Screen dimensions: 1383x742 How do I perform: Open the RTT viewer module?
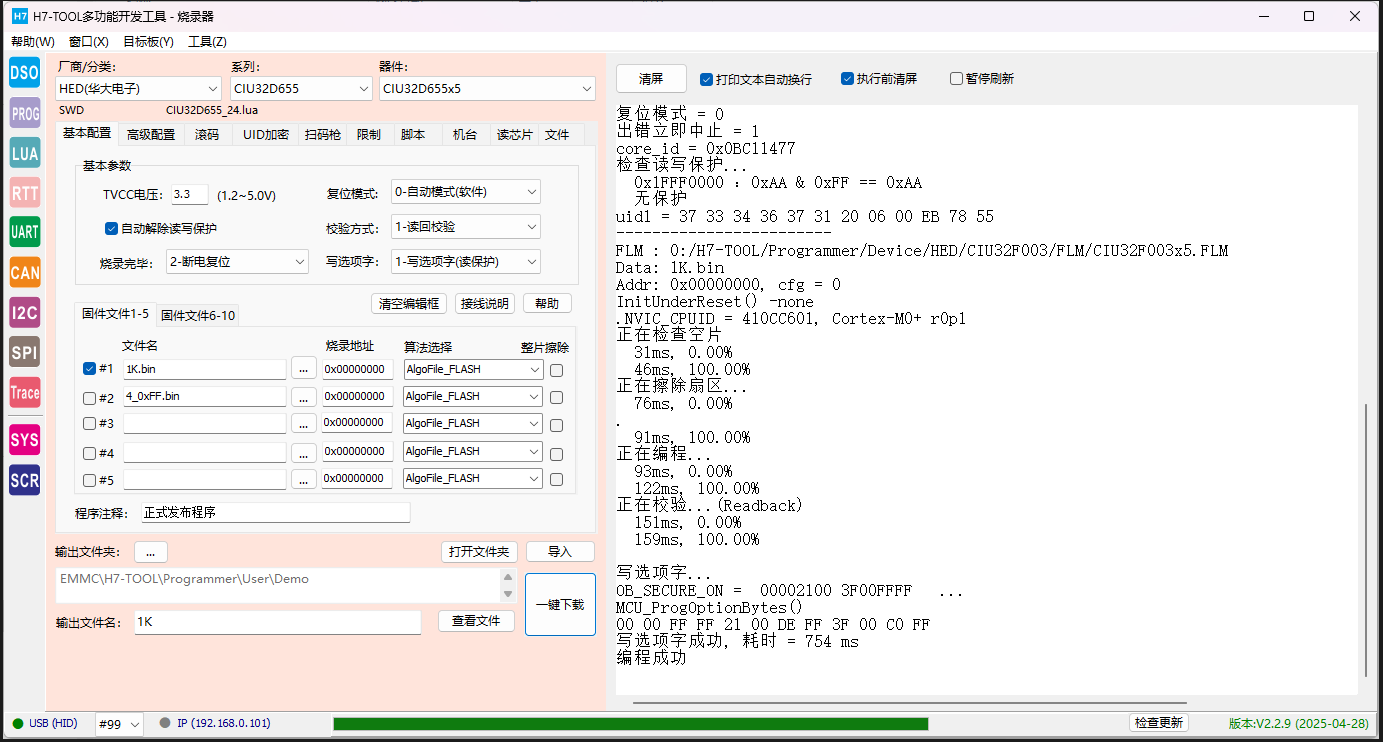point(24,192)
